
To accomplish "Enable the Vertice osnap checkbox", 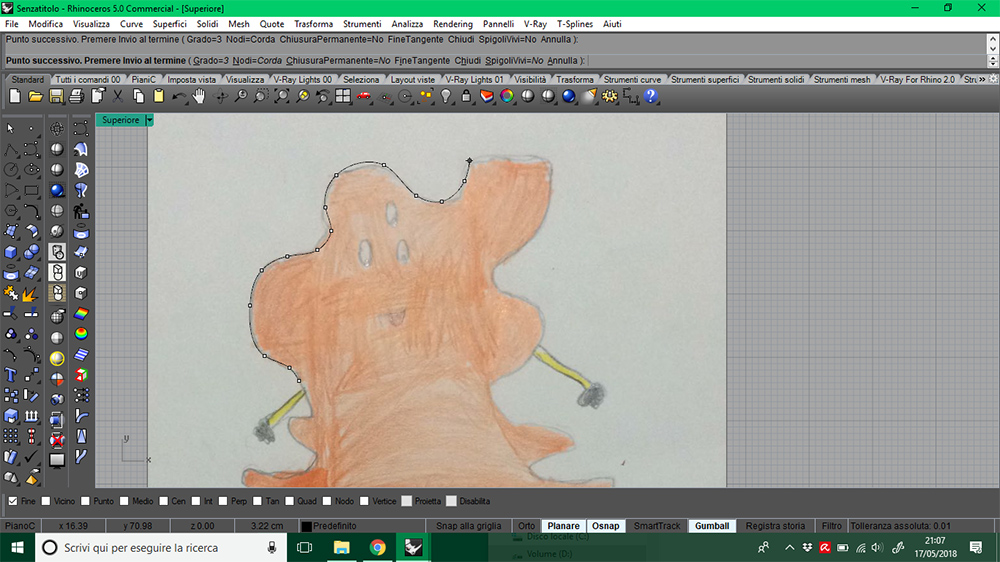I will 364,501.
